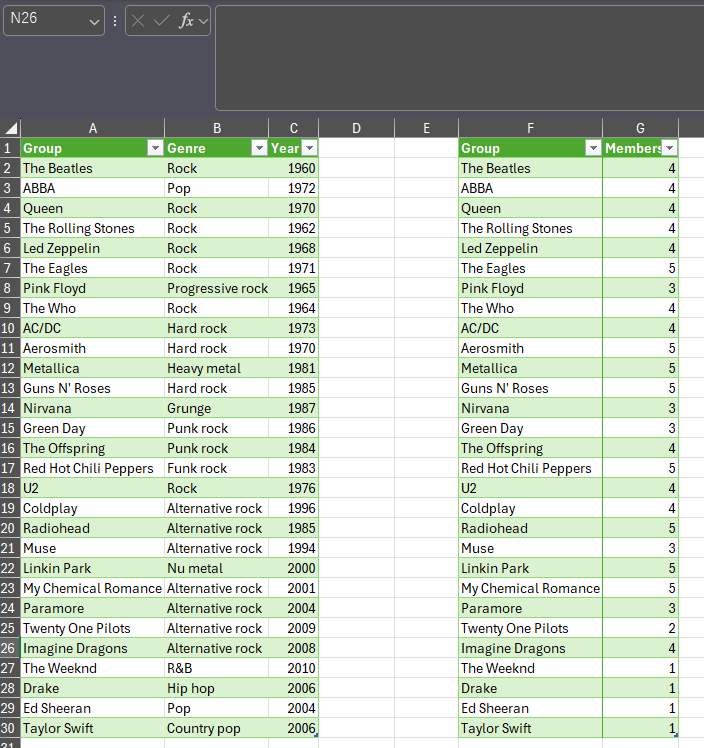Screen dimensions: 704x748
Task: Select row 12 header
Action: 10,368
